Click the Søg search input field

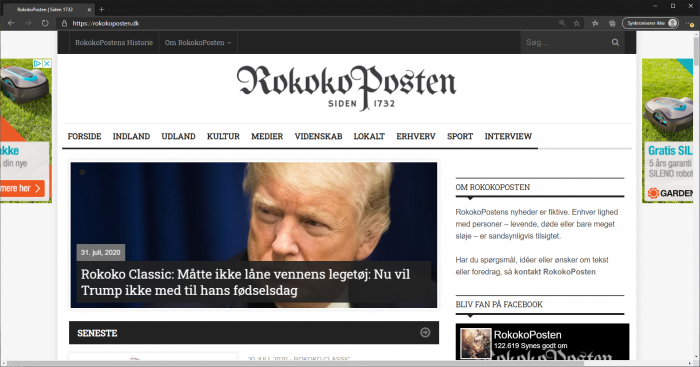point(564,42)
